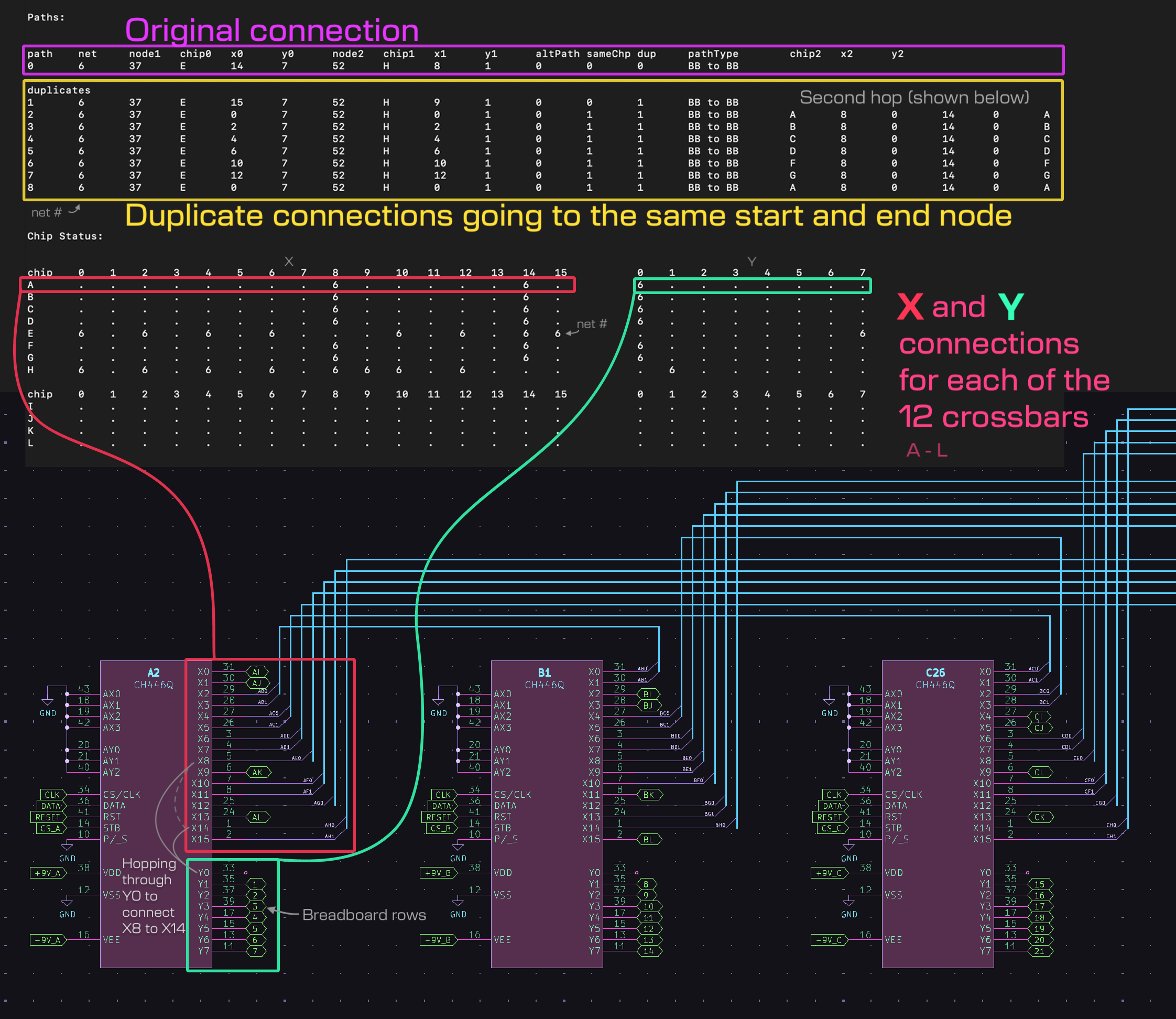Screen dimensions: 1176x1019
Task: Click the VSS GND symbol beside chip C26
Action: click(848, 908)
